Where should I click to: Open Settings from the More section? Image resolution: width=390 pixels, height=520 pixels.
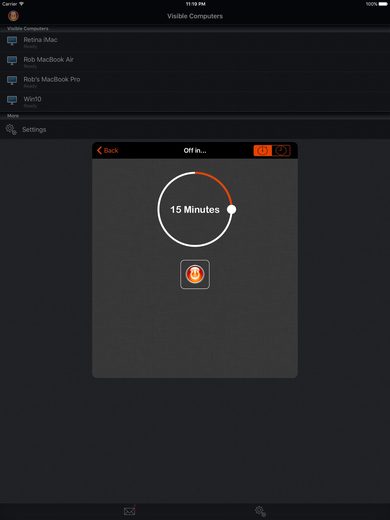click(195, 129)
